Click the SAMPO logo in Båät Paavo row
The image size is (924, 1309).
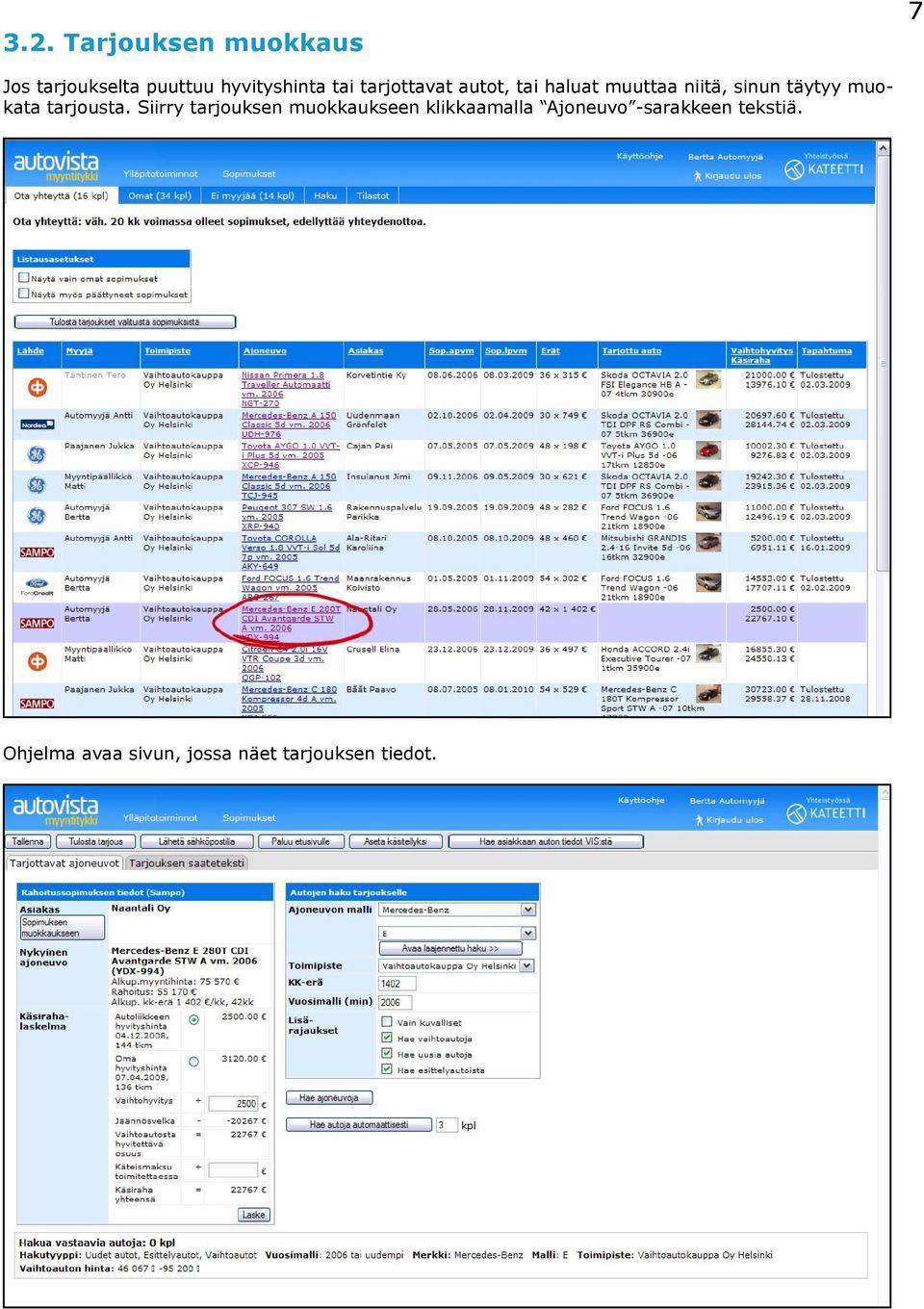[x=37, y=704]
